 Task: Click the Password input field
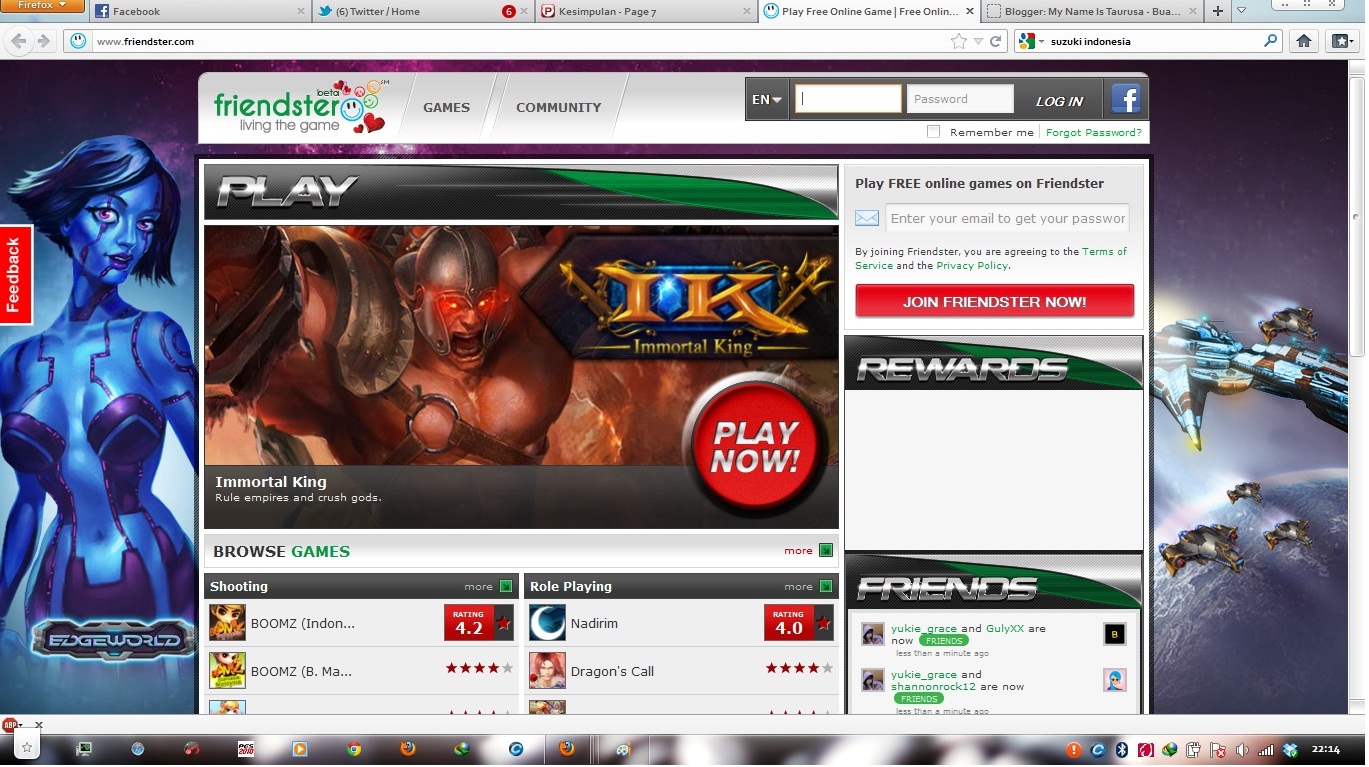click(960, 99)
